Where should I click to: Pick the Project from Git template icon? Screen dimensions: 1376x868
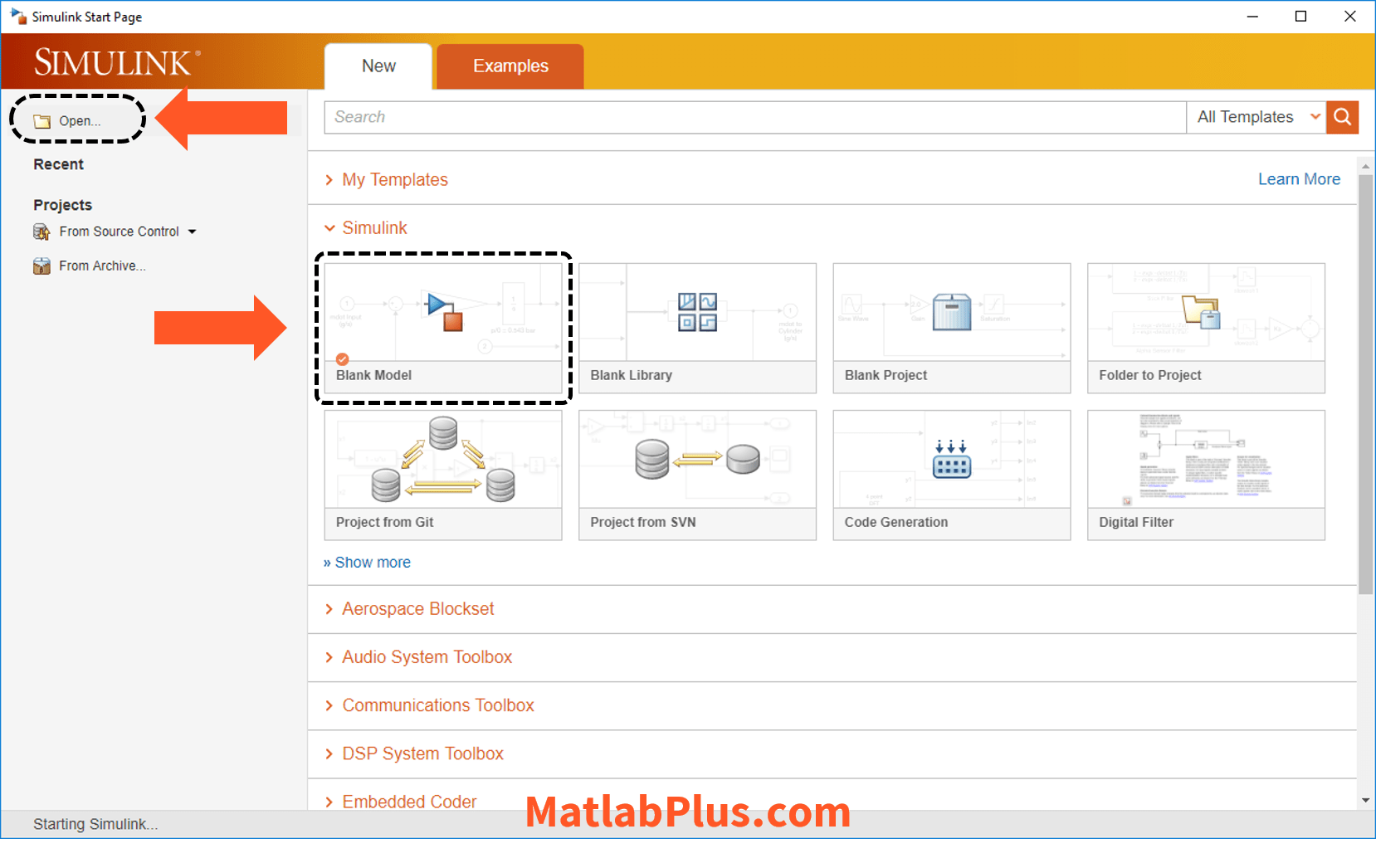[443, 460]
